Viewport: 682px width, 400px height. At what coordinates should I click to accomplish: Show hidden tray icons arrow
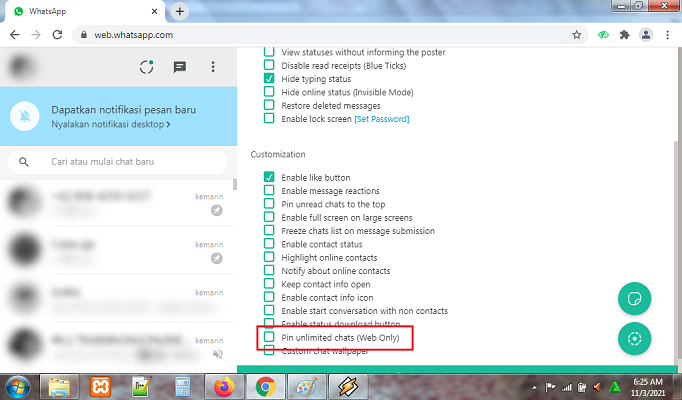[x=535, y=387]
